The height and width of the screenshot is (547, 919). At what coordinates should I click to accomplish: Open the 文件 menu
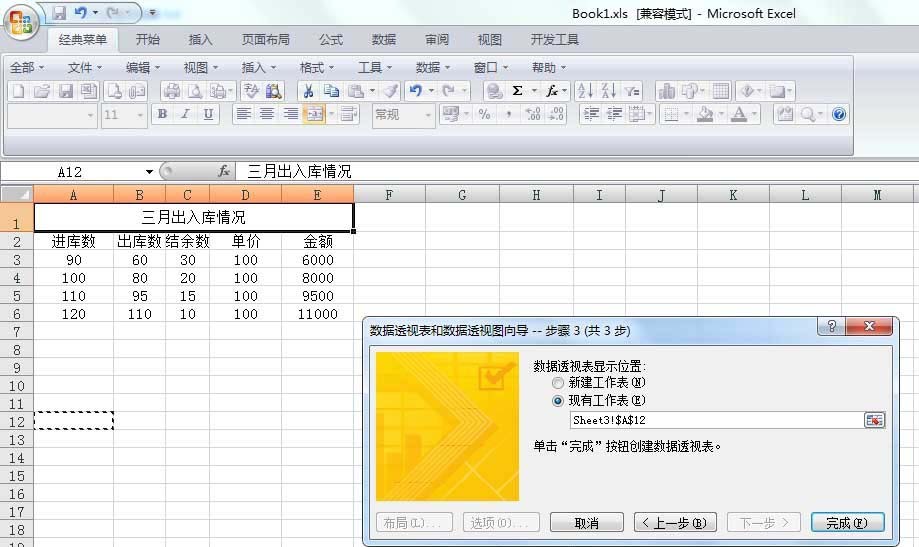(x=84, y=67)
